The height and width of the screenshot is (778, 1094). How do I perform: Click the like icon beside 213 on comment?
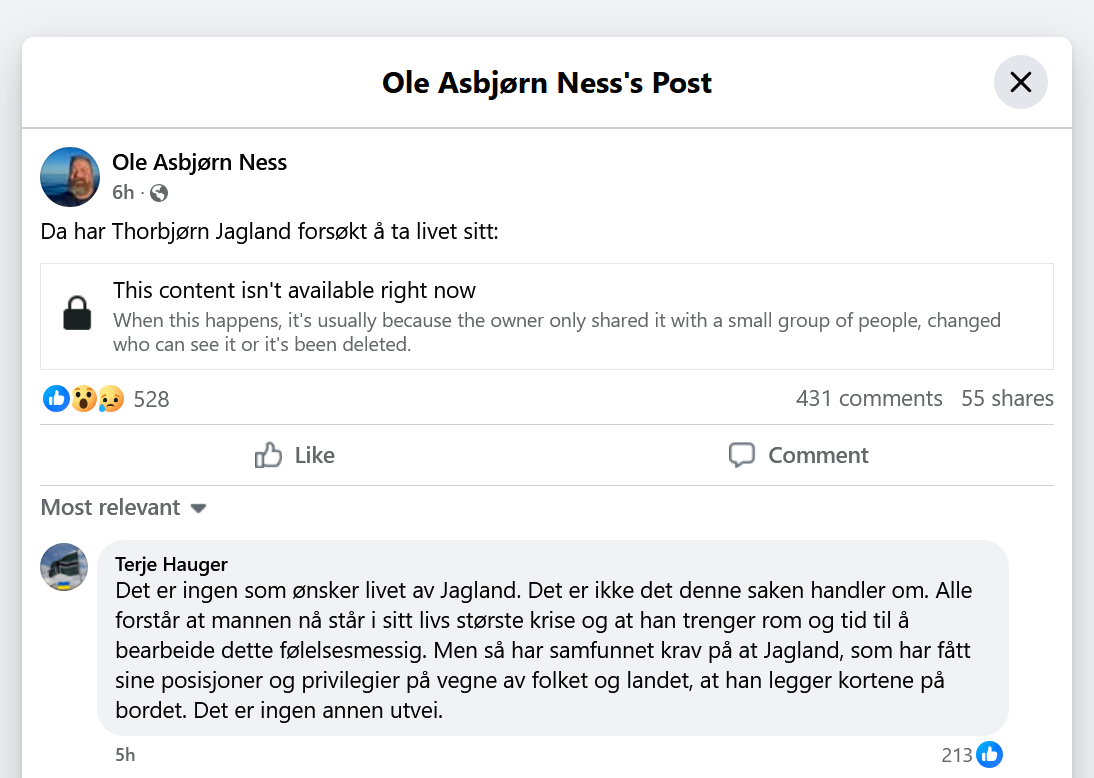point(989,755)
